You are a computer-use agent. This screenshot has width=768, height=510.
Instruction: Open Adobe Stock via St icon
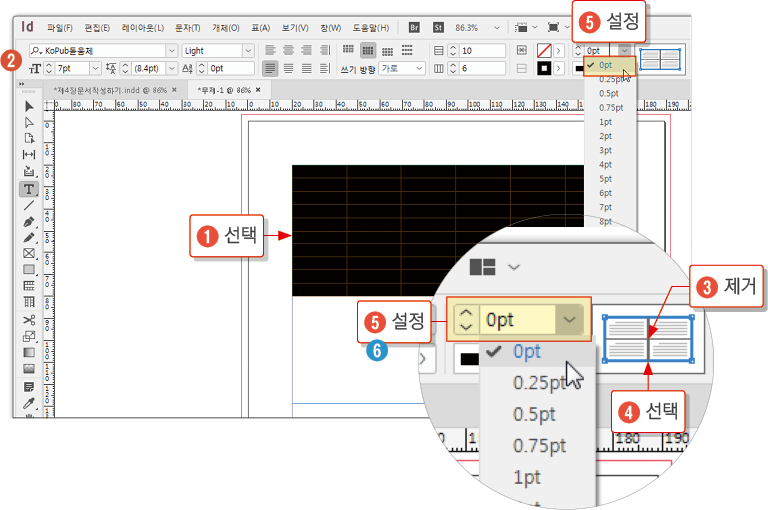point(438,27)
